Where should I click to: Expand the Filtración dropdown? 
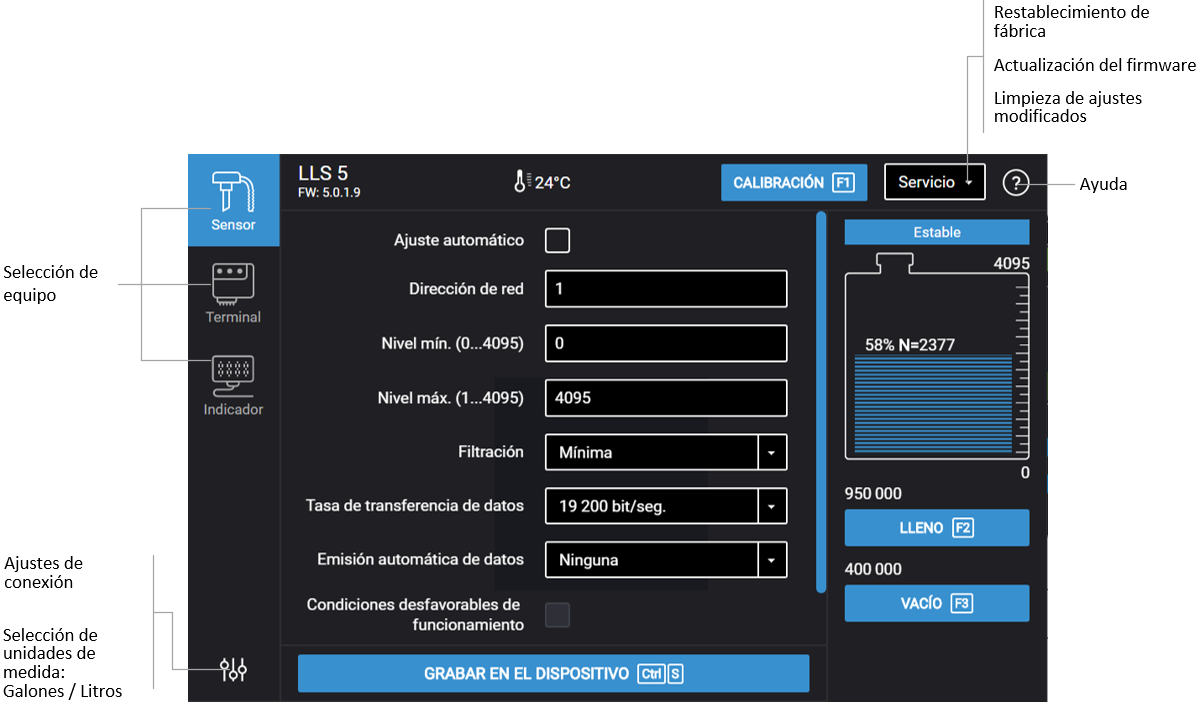(771, 452)
